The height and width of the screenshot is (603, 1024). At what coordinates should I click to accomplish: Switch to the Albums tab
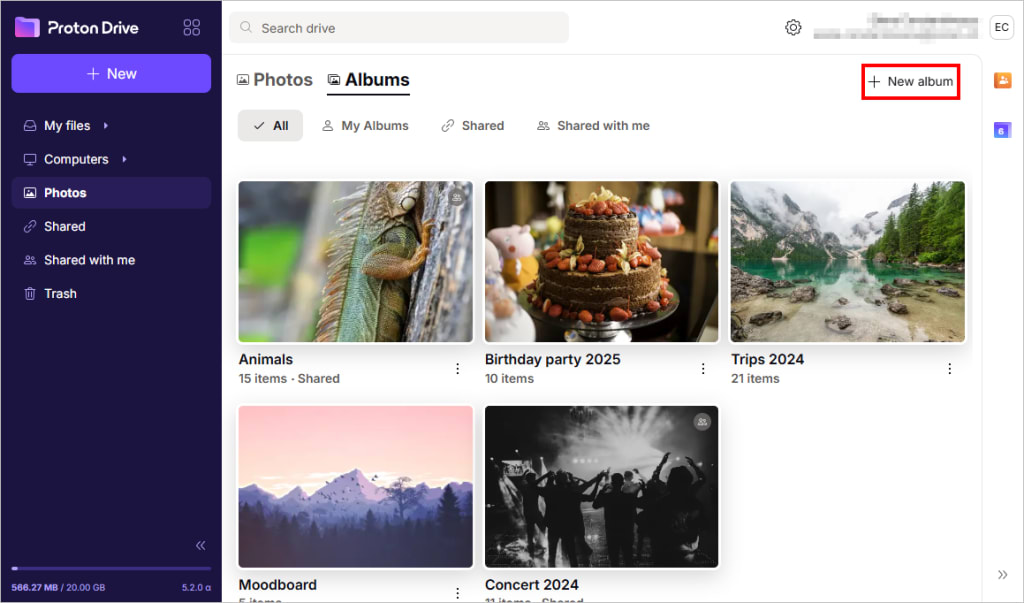368,80
